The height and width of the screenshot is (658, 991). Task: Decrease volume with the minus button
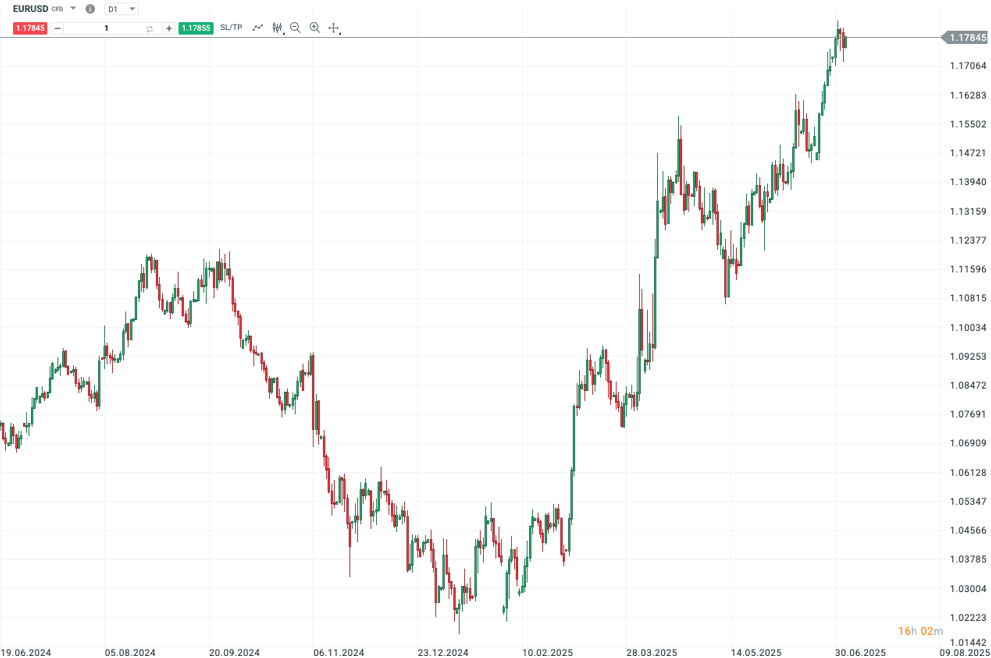[57, 28]
